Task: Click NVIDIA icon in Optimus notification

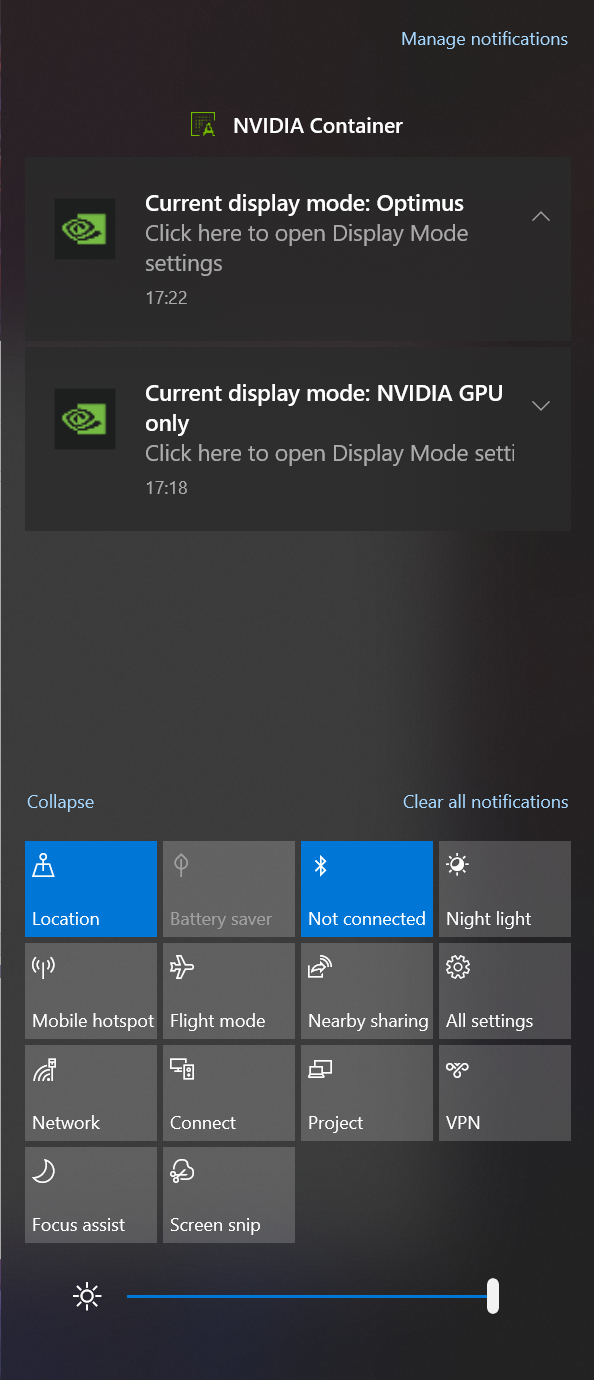Action: (85, 229)
